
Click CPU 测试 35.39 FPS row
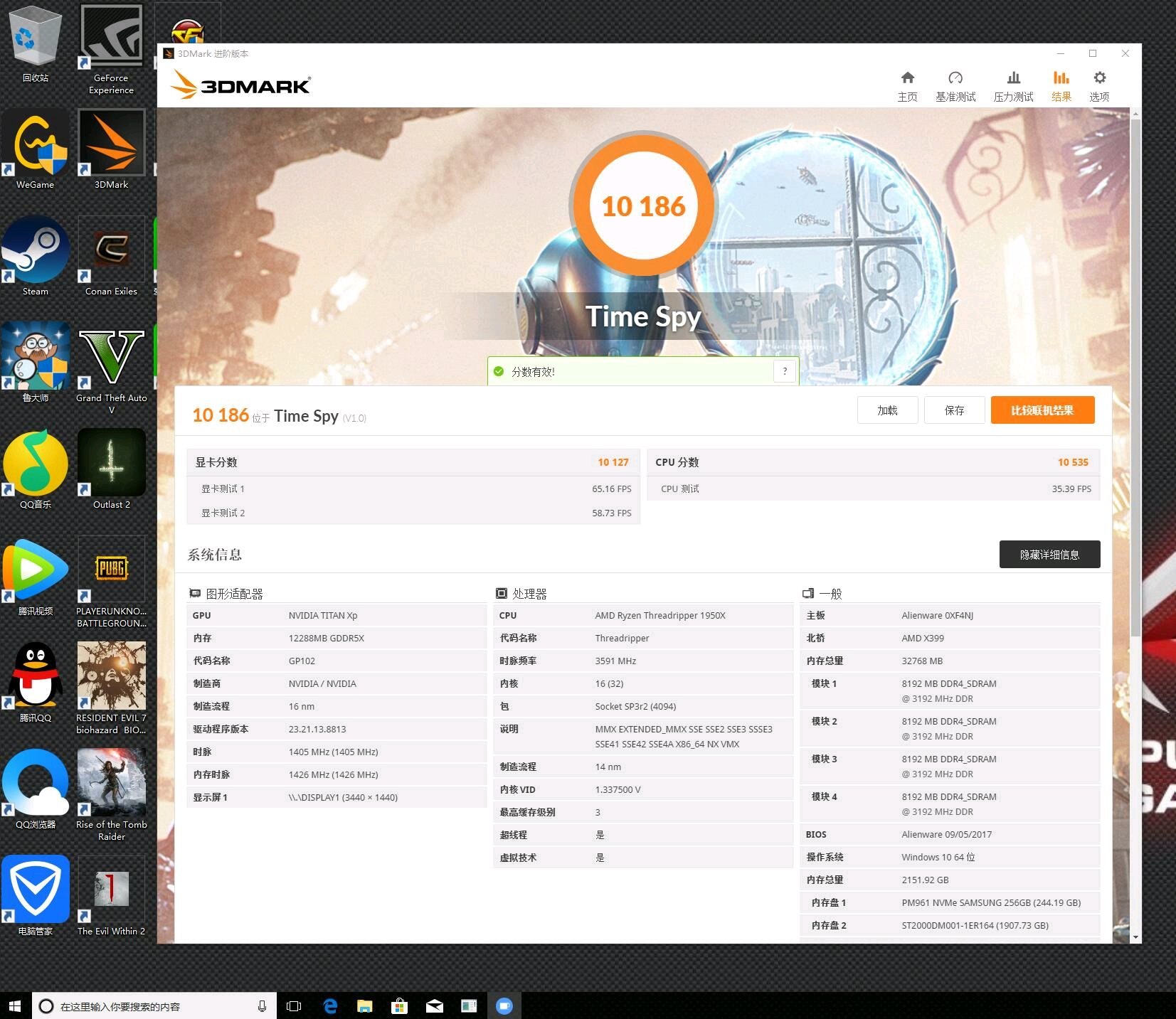point(874,489)
